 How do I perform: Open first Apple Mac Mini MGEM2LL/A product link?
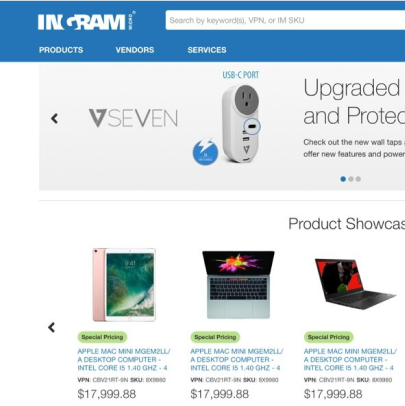[124, 360]
